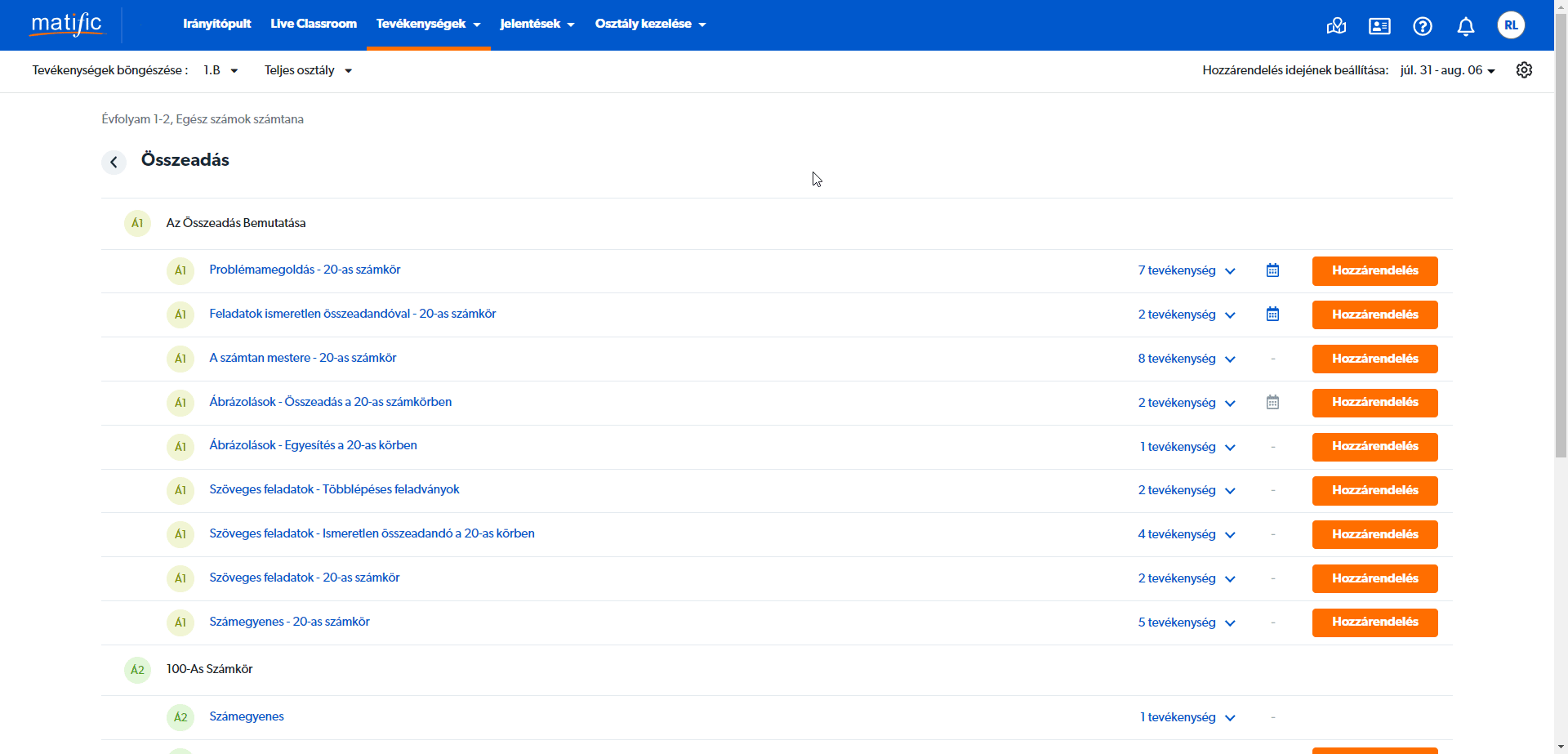Image resolution: width=1568 pixels, height=754 pixels.
Task: Open Szöveges feladatok - Többlépéses feladványok link
Action: [x=334, y=489]
